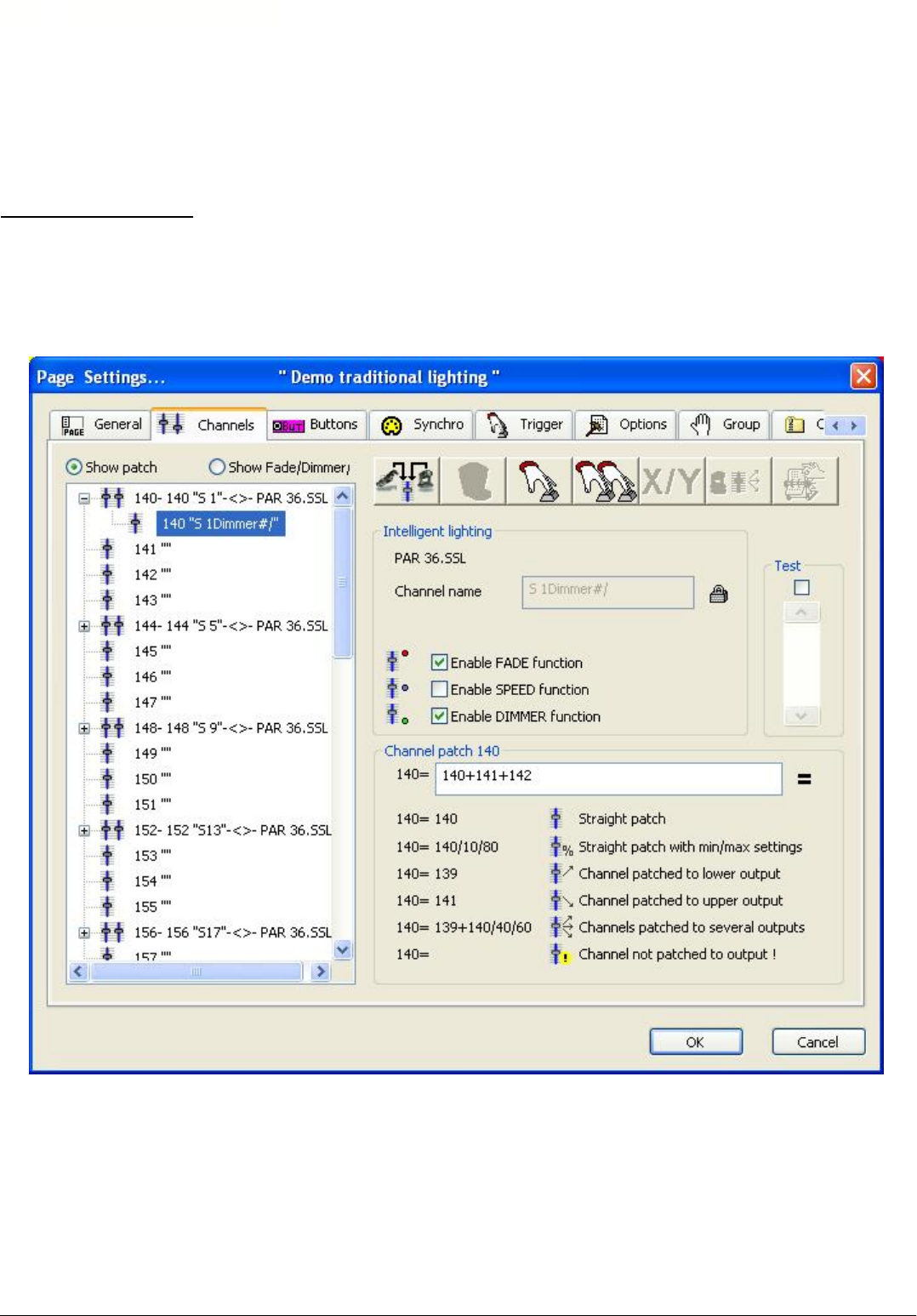Select channel 143 in the tree
Image resolution: width=917 pixels, height=1316 pixels.
pos(152,600)
